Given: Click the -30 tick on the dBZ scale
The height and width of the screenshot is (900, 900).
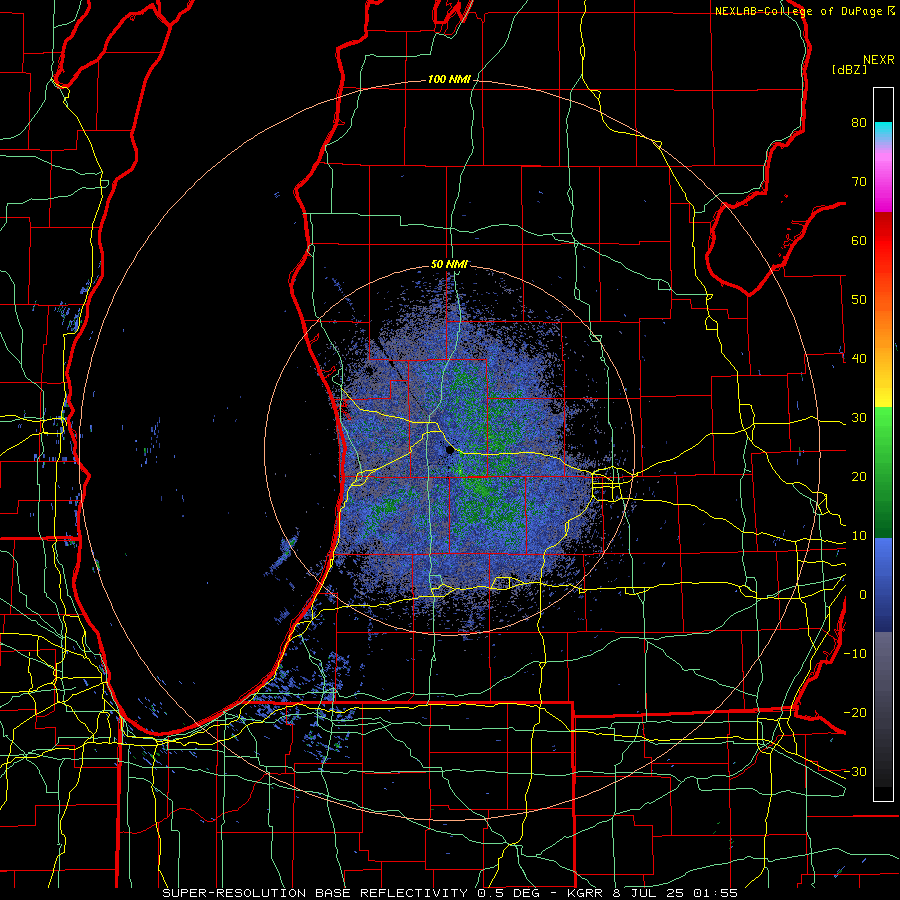Looking at the screenshot, I should [855, 771].
